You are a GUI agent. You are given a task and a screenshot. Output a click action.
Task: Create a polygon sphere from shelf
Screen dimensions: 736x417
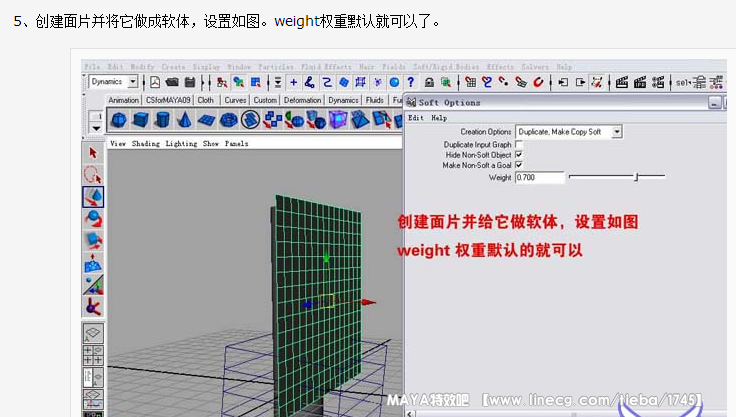point(119,120)
